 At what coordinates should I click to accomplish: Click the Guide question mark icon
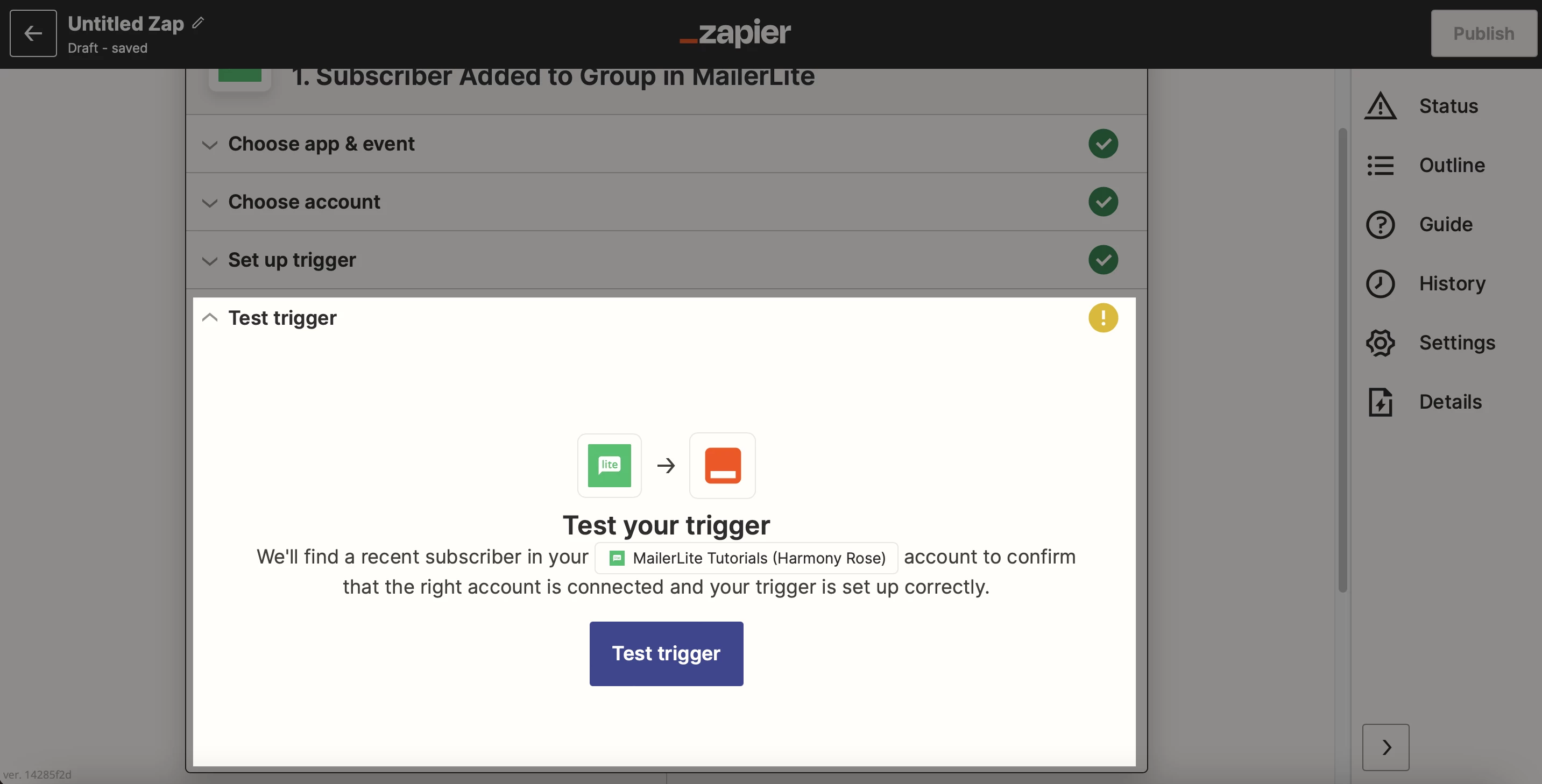point(1381,224)
